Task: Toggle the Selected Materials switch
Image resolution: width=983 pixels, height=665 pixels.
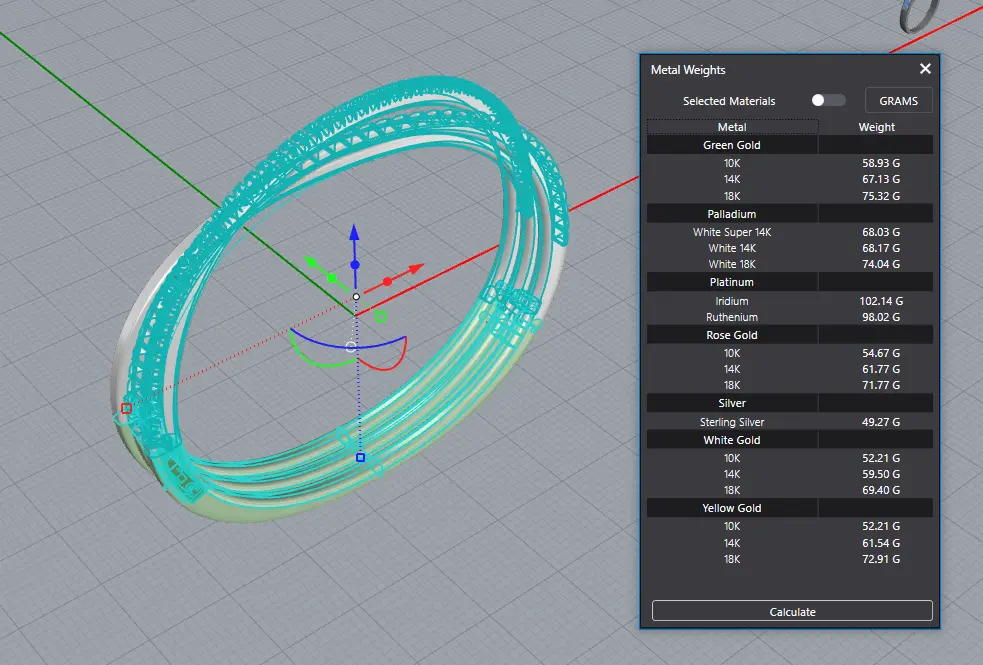Action: pyautogui.click(x=828, y=100)
